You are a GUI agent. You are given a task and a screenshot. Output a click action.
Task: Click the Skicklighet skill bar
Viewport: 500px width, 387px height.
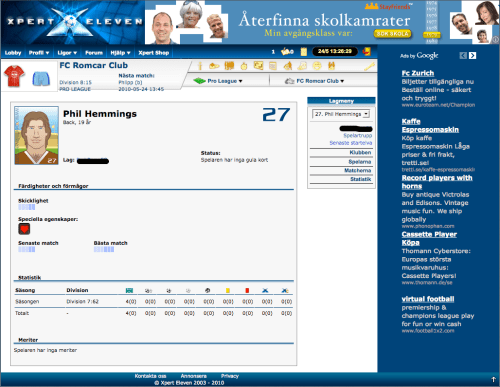click(27, 207)
